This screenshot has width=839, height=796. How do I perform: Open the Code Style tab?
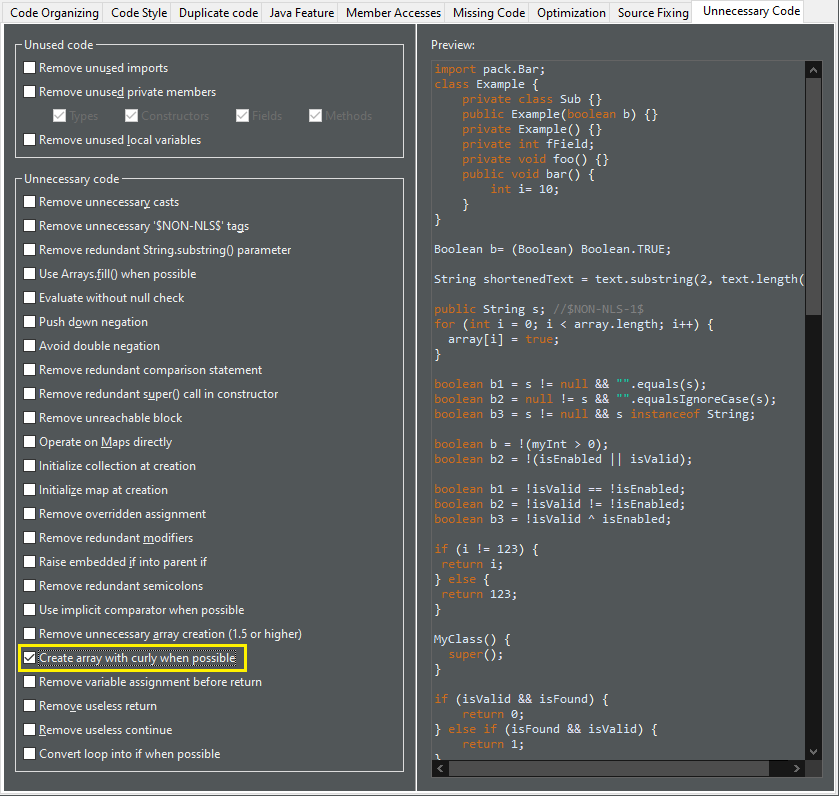(x=139, y=13)
